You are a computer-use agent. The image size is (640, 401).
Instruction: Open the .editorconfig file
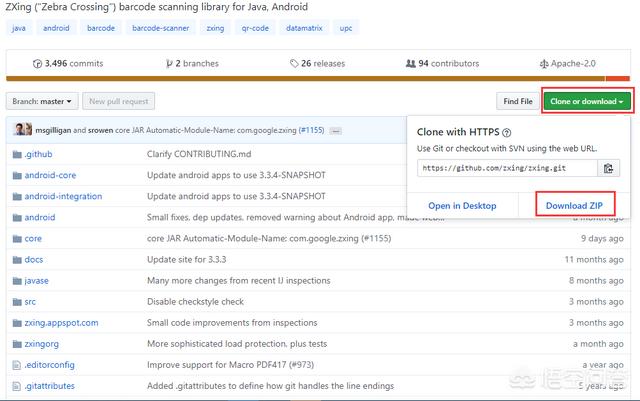(49, 365)
